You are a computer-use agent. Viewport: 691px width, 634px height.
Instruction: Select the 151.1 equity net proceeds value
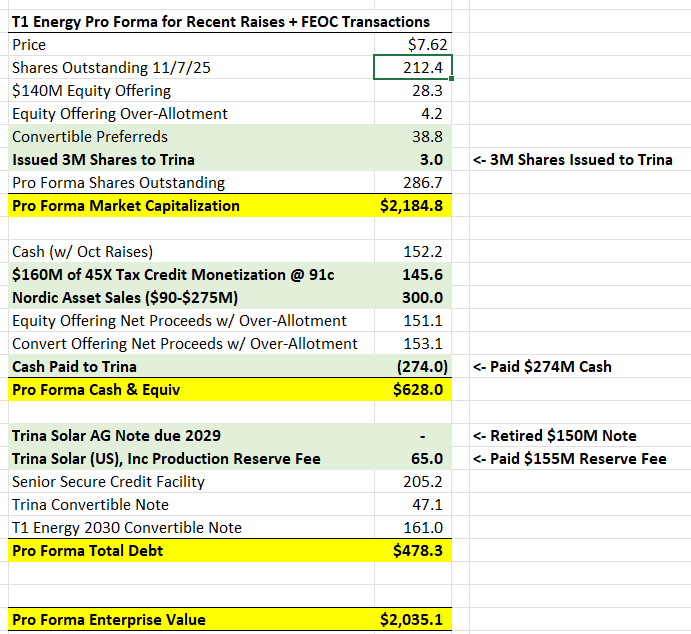pyautogui.click(x=423, y=321)
